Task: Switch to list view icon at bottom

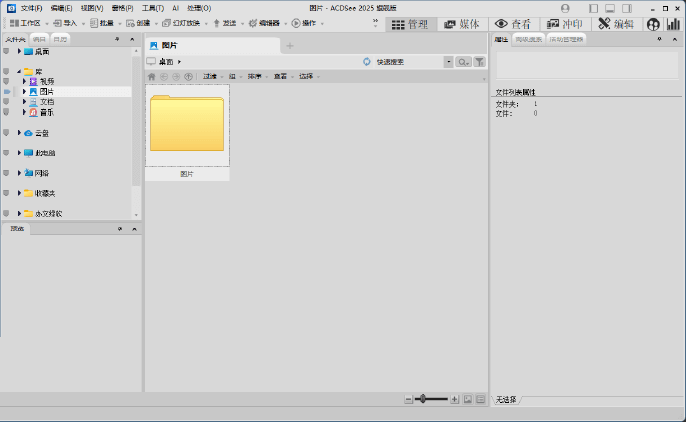Action: tap(480, 399)
